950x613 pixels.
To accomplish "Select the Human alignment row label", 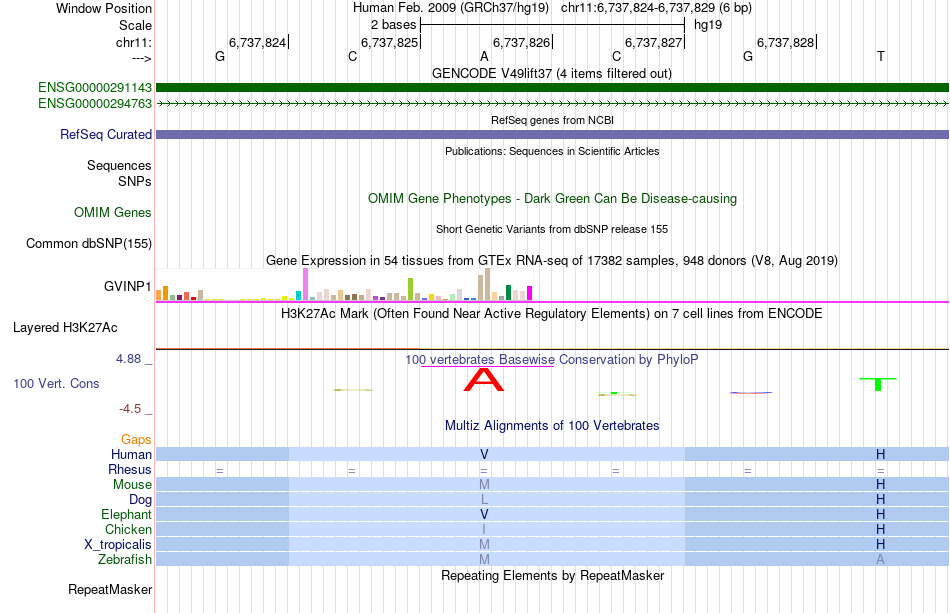I will 131,454.
